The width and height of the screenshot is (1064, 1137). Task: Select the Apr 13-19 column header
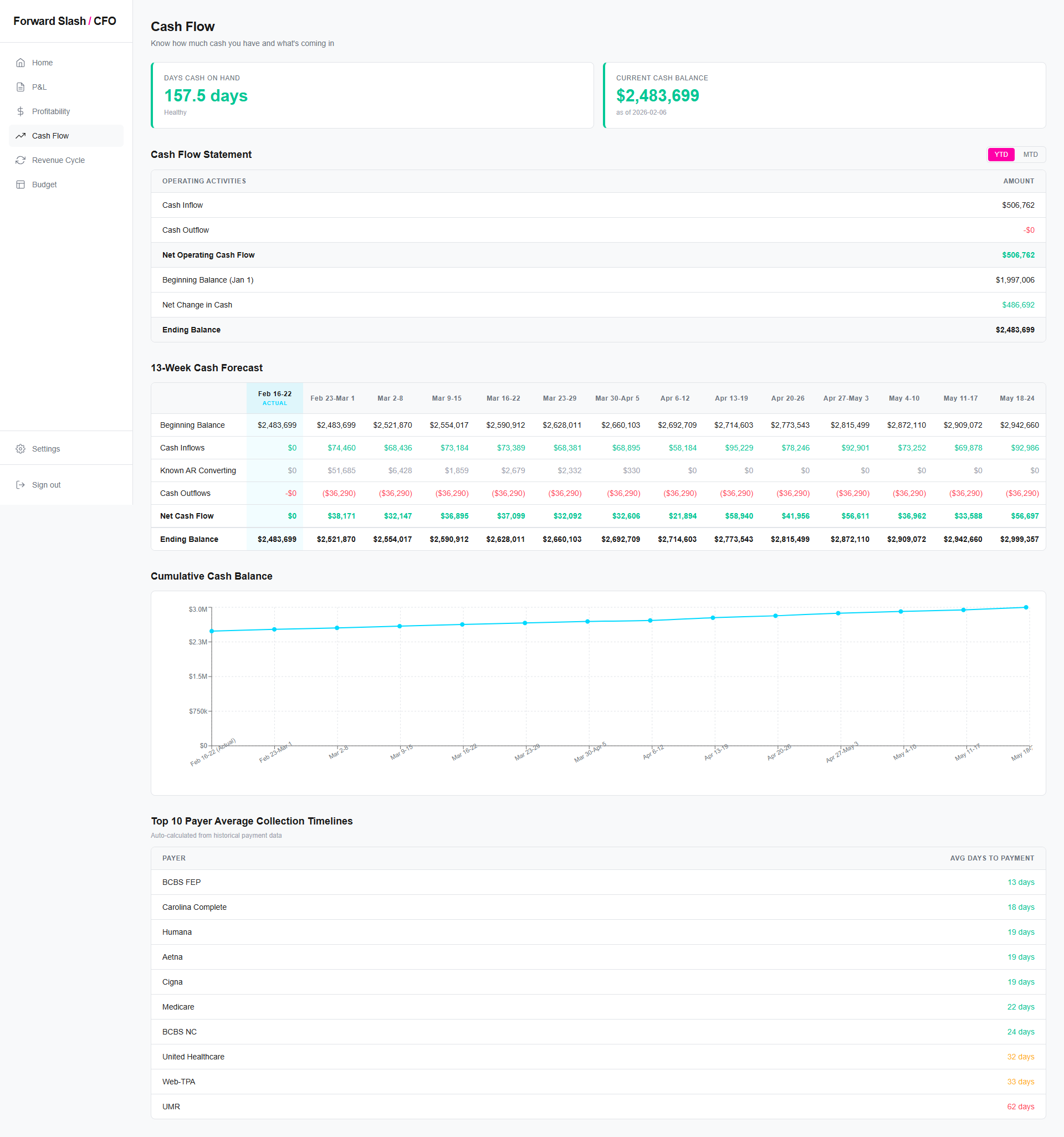point(731,398)
